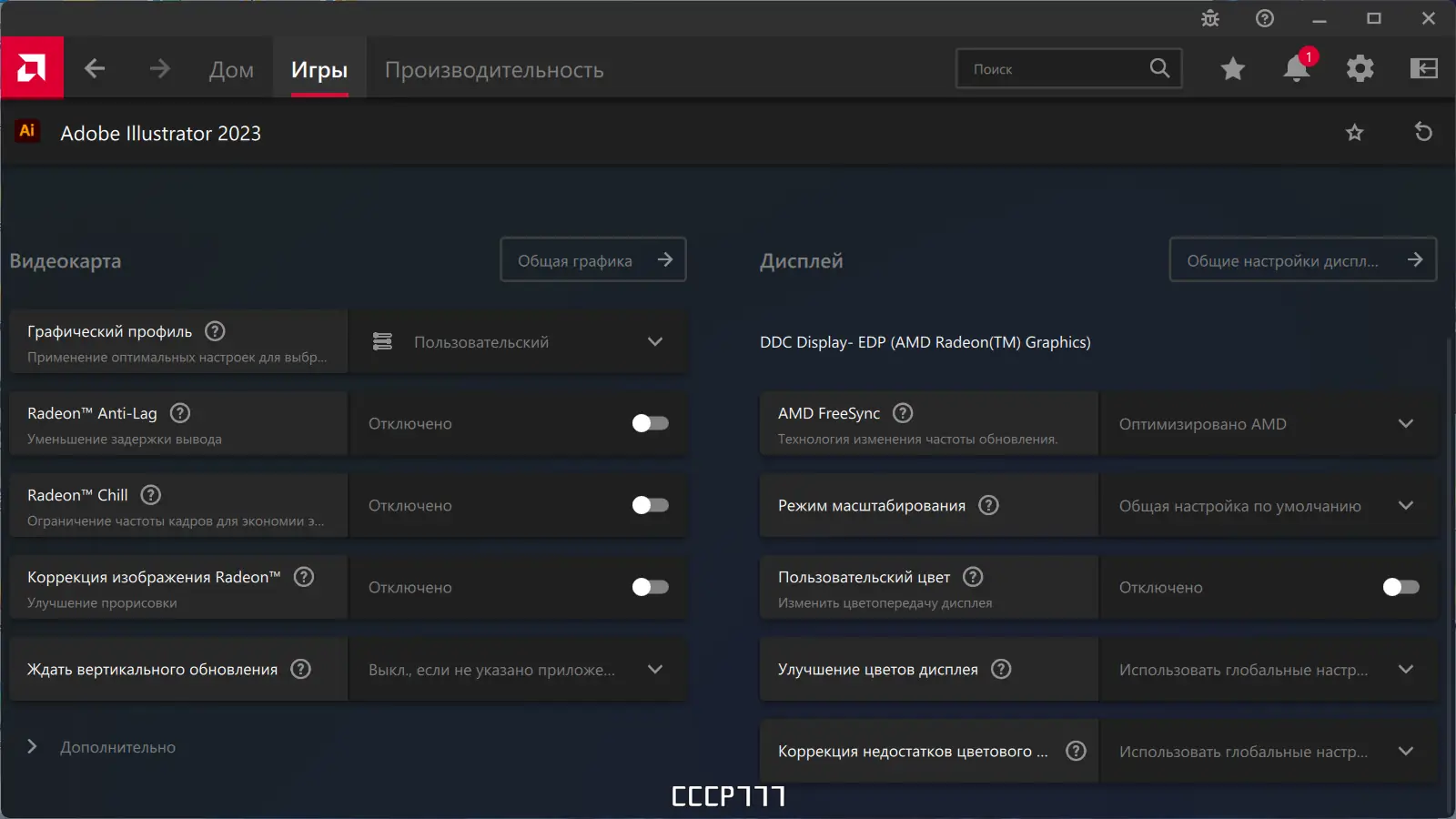Click the Adobe Illustrator app icon
Image resolution: width=1456 pixels, height=819 pixels.
[x=27, y=131]
